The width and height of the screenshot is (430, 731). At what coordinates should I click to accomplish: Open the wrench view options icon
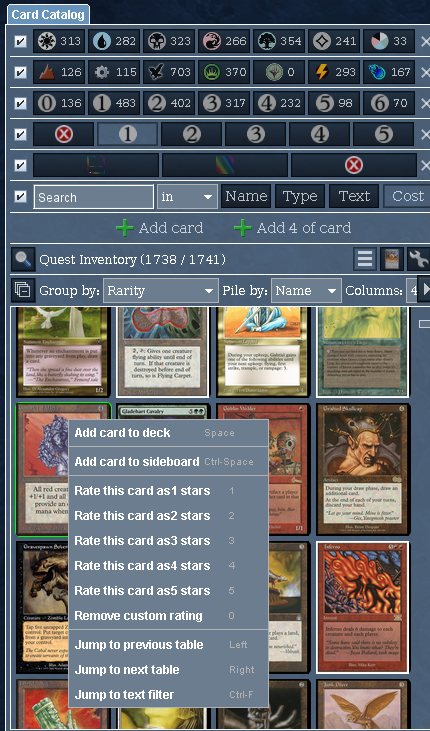coord(418,259)
